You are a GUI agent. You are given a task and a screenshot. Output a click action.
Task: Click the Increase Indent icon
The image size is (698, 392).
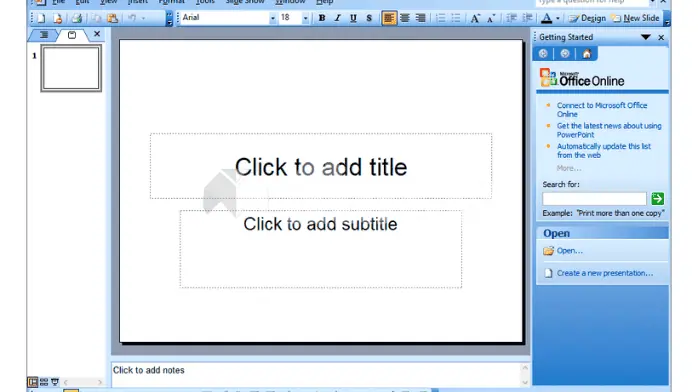pyautogui.click(x=528, y=18)
